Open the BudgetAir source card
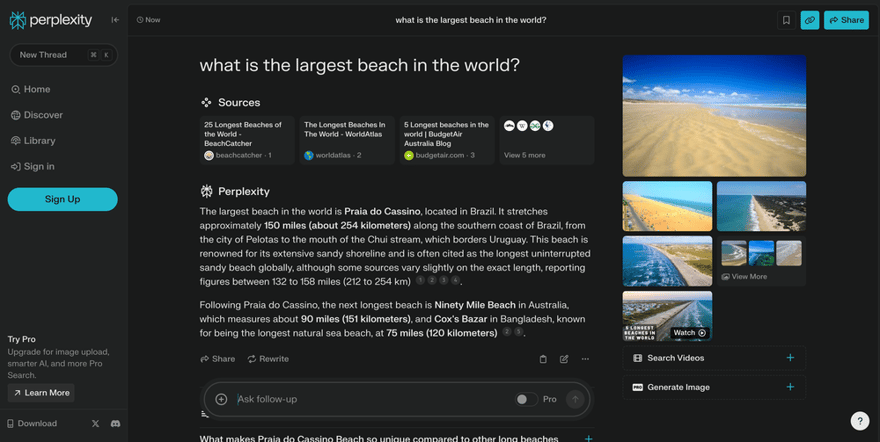Viewport: 880px width, 442px height. [447, 140]
